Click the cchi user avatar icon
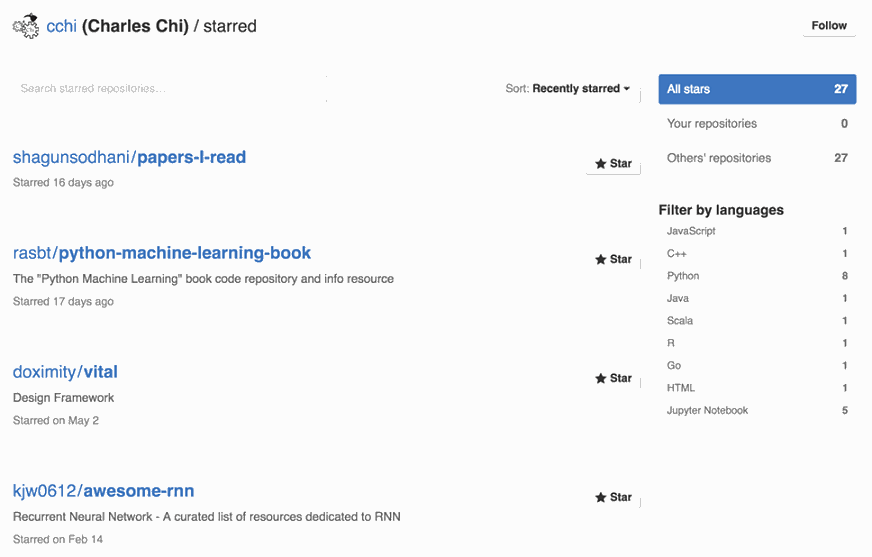The width and height of the screenshot is (872, 557). pyautogui.click(x=26, y=27)
